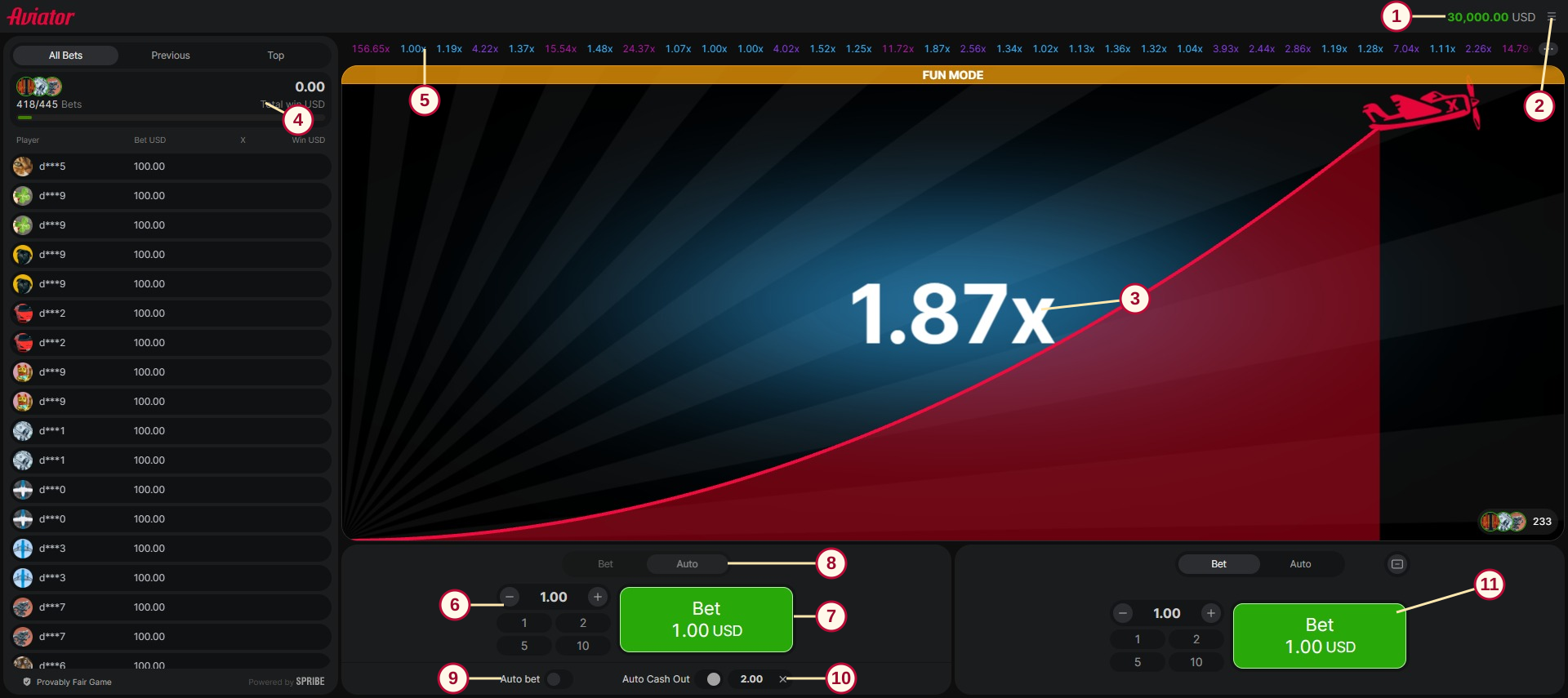1568x698 pixels.
Task: Click bet amount field in second panel
Action: (x=1167, y=613)
